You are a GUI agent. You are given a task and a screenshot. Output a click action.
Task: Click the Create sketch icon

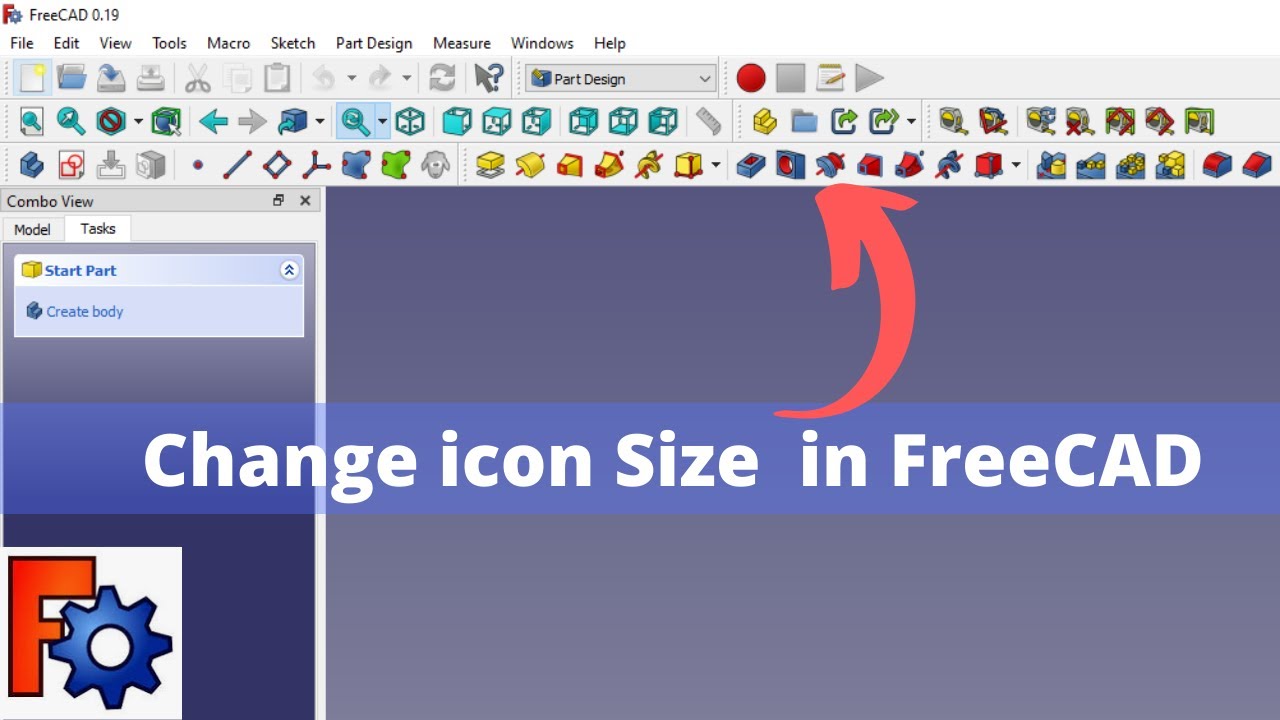[x=71, y=164]
